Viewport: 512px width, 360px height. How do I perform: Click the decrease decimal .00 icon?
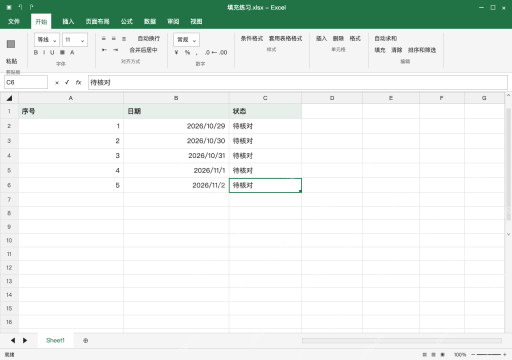click(x=223, y=52)
